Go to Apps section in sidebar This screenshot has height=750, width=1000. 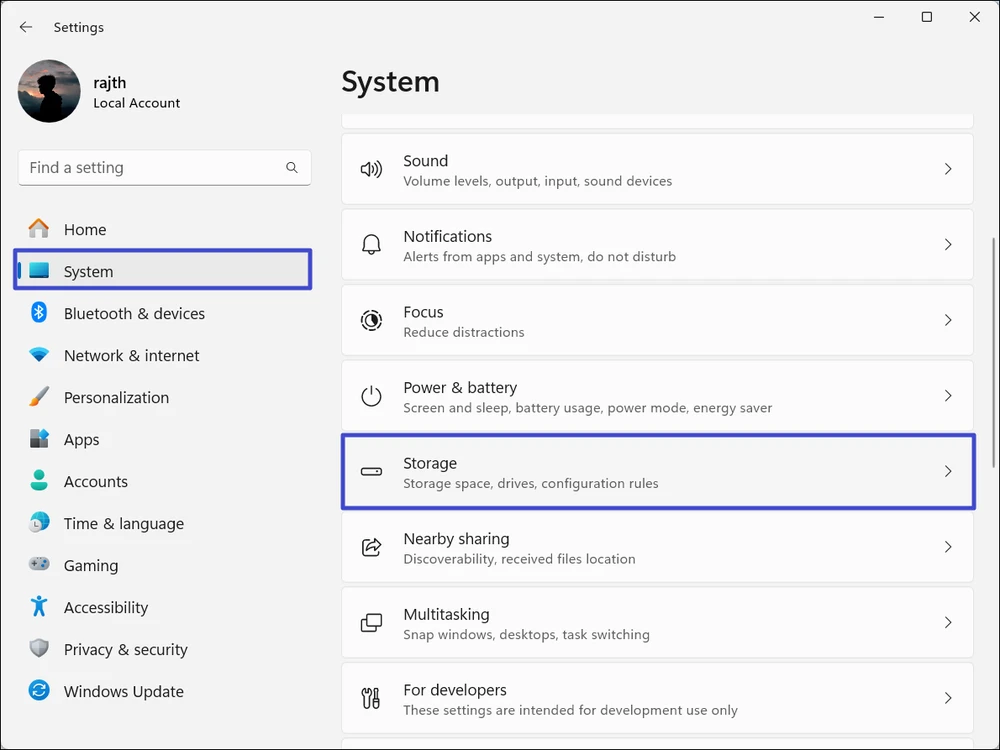[x=81, y=439]
